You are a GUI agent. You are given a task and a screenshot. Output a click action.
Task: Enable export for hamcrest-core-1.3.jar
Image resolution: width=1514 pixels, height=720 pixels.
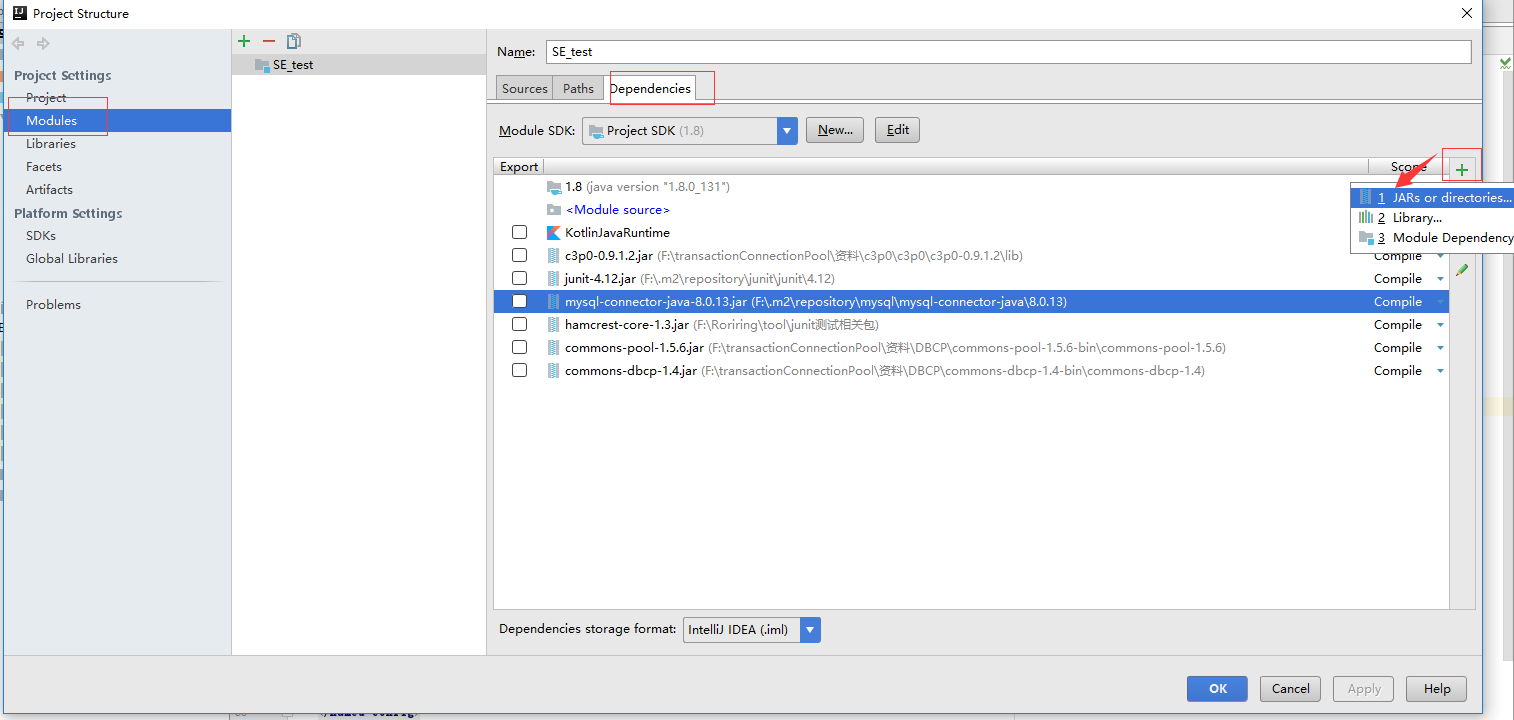point(519,325)
